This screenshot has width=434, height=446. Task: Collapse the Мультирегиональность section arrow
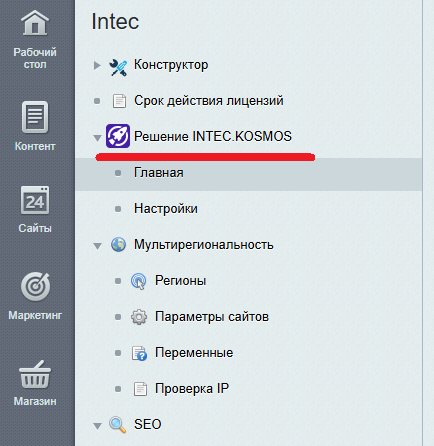97,246
